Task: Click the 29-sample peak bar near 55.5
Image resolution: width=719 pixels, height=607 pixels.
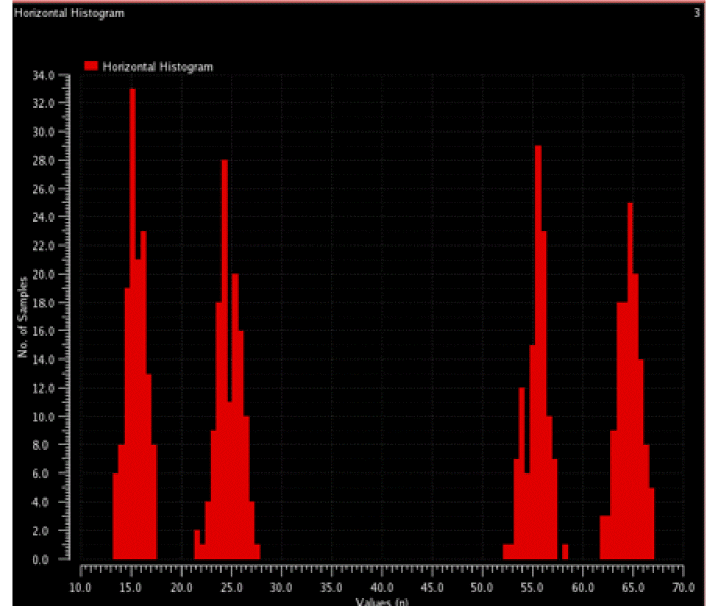Action: [x=538, y=350]
